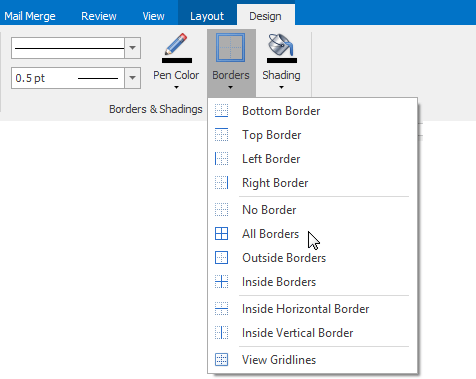Expand the 0.5 pt line weight dropdown

pos(132,78)
